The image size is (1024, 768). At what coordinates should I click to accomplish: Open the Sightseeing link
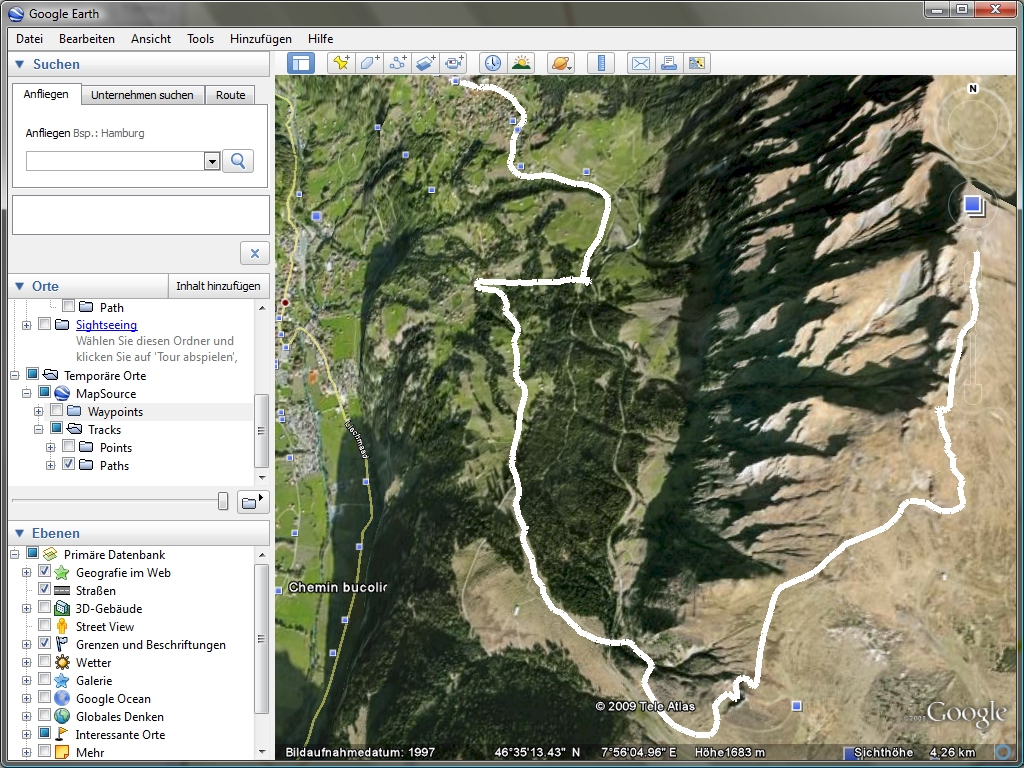[106, 325]
